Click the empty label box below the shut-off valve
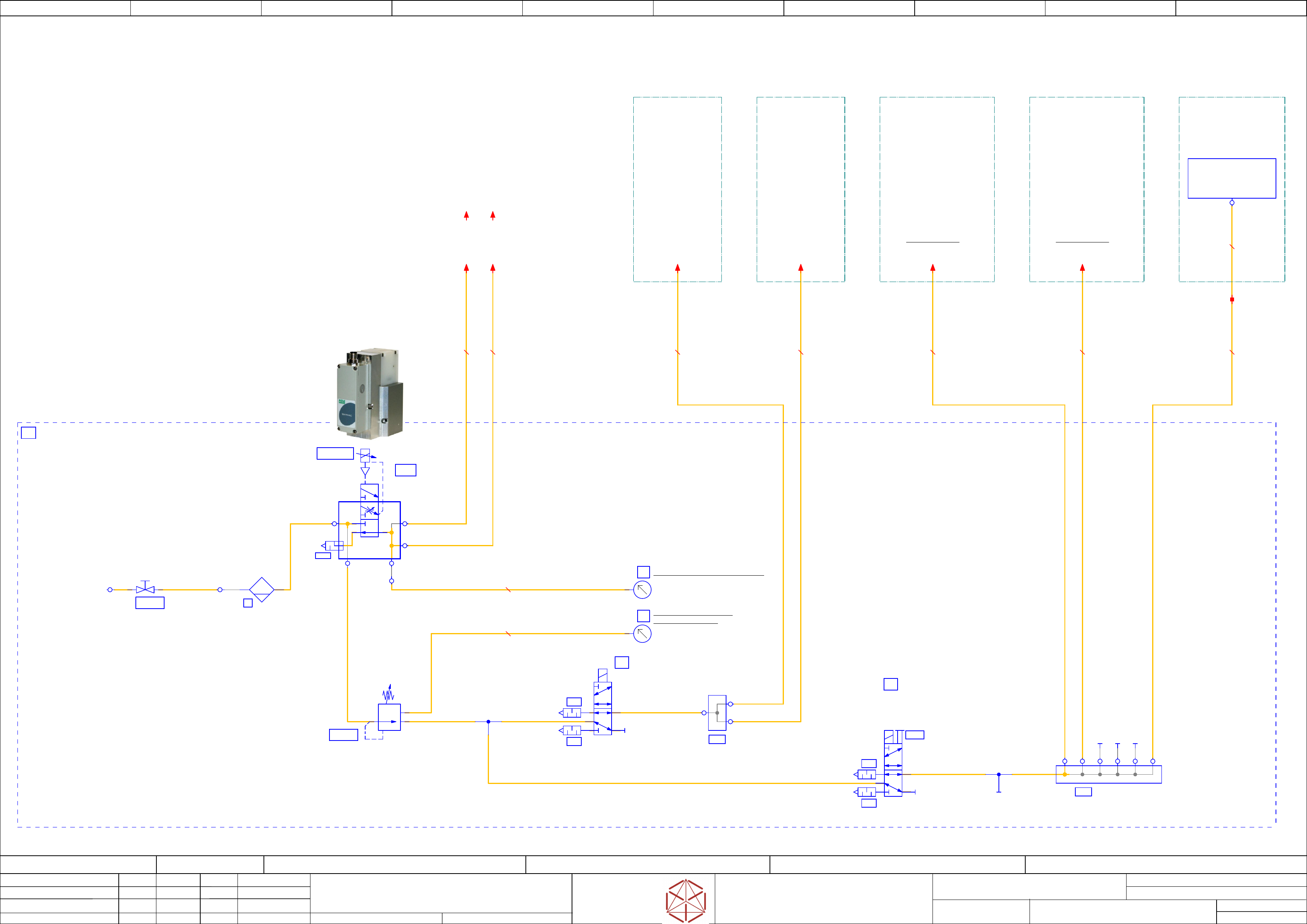Screen dimensions: 1307x924 (x=150, y=602)
